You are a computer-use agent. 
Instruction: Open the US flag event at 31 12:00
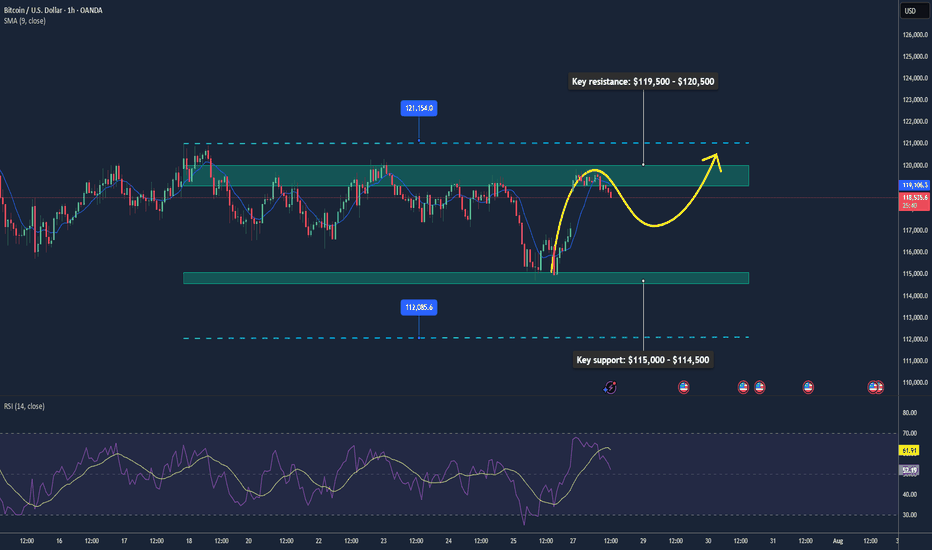pos(808,388)
